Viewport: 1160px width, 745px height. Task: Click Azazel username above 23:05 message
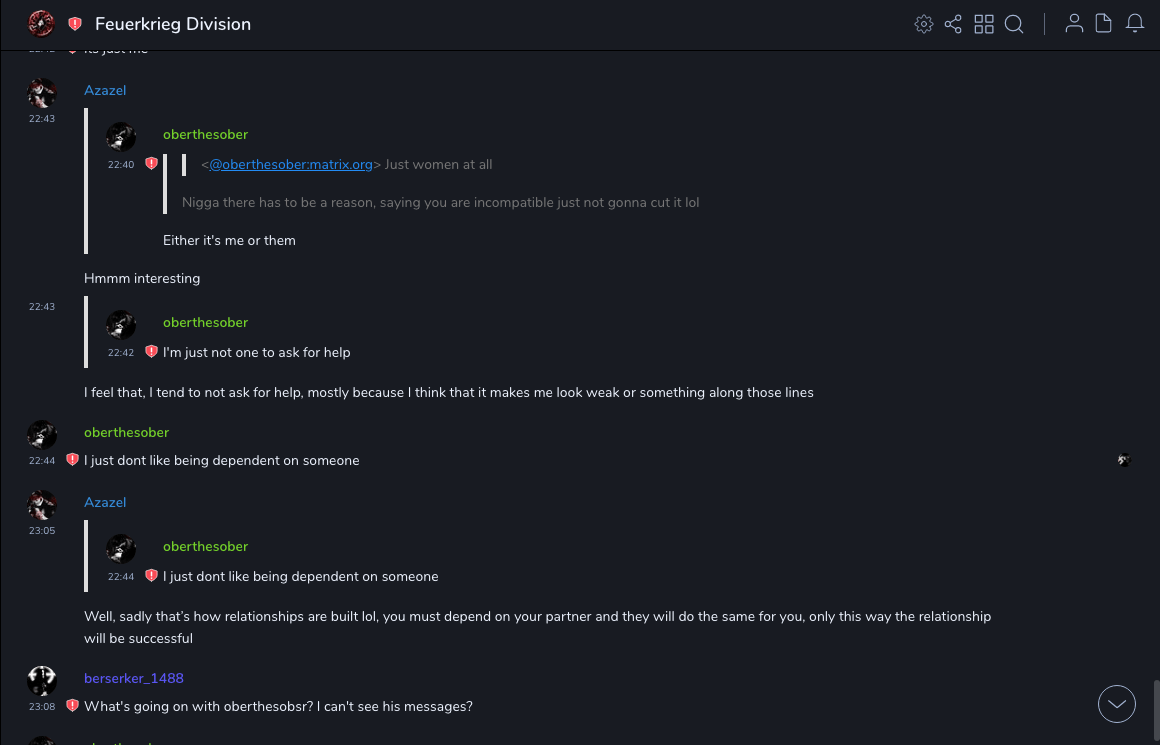(x=105, y=502)
